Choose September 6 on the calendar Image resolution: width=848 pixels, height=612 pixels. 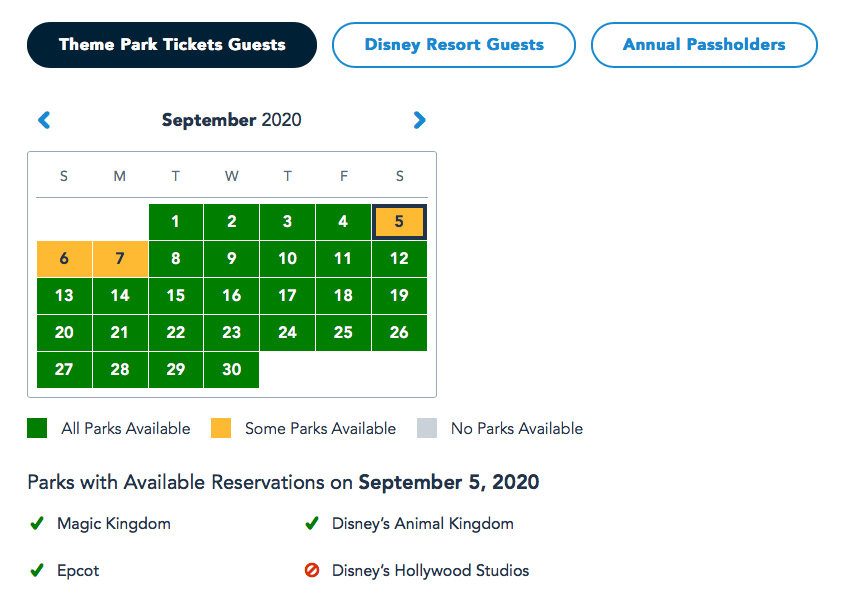click(64, 259)
